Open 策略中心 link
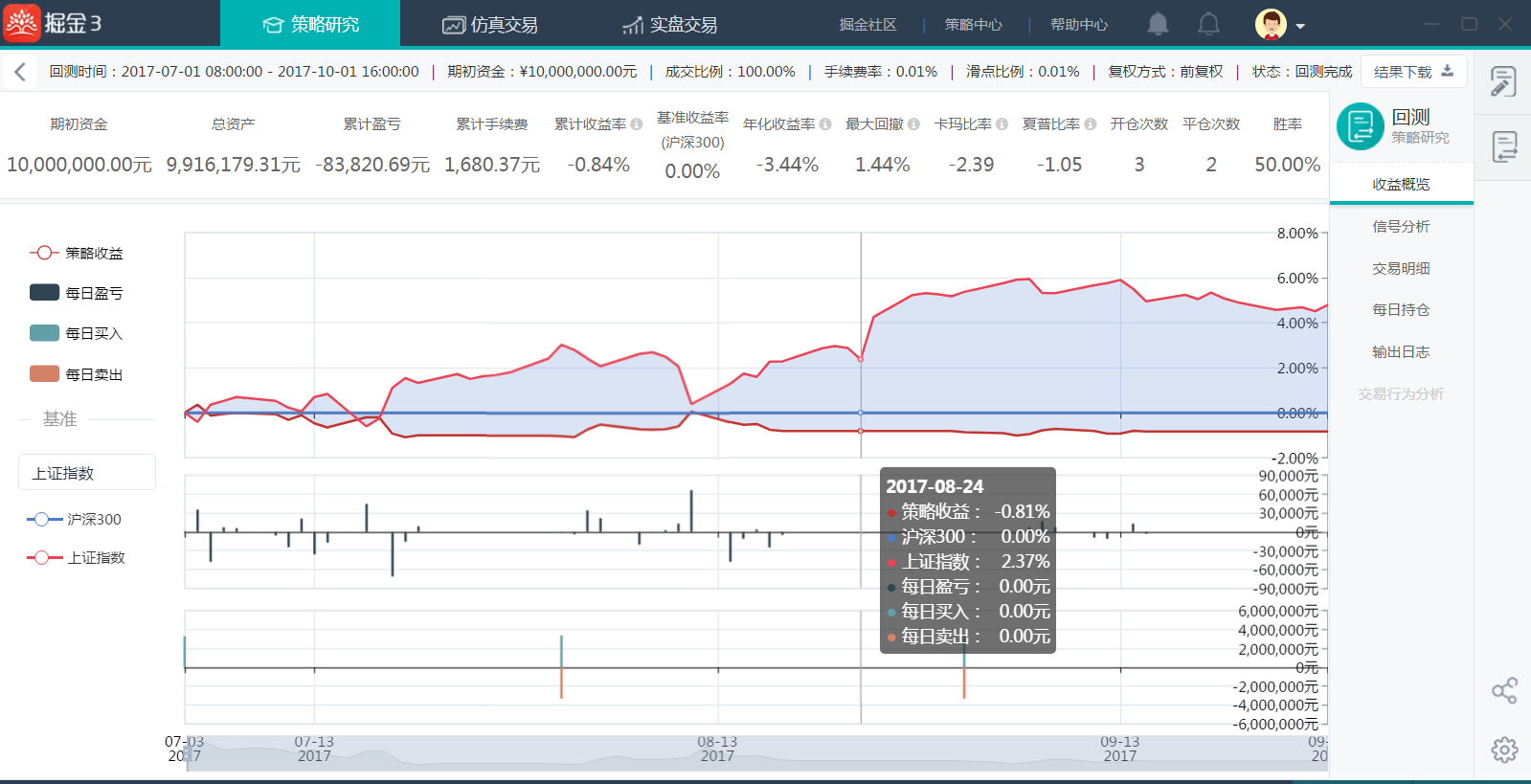 click(973, 25)
